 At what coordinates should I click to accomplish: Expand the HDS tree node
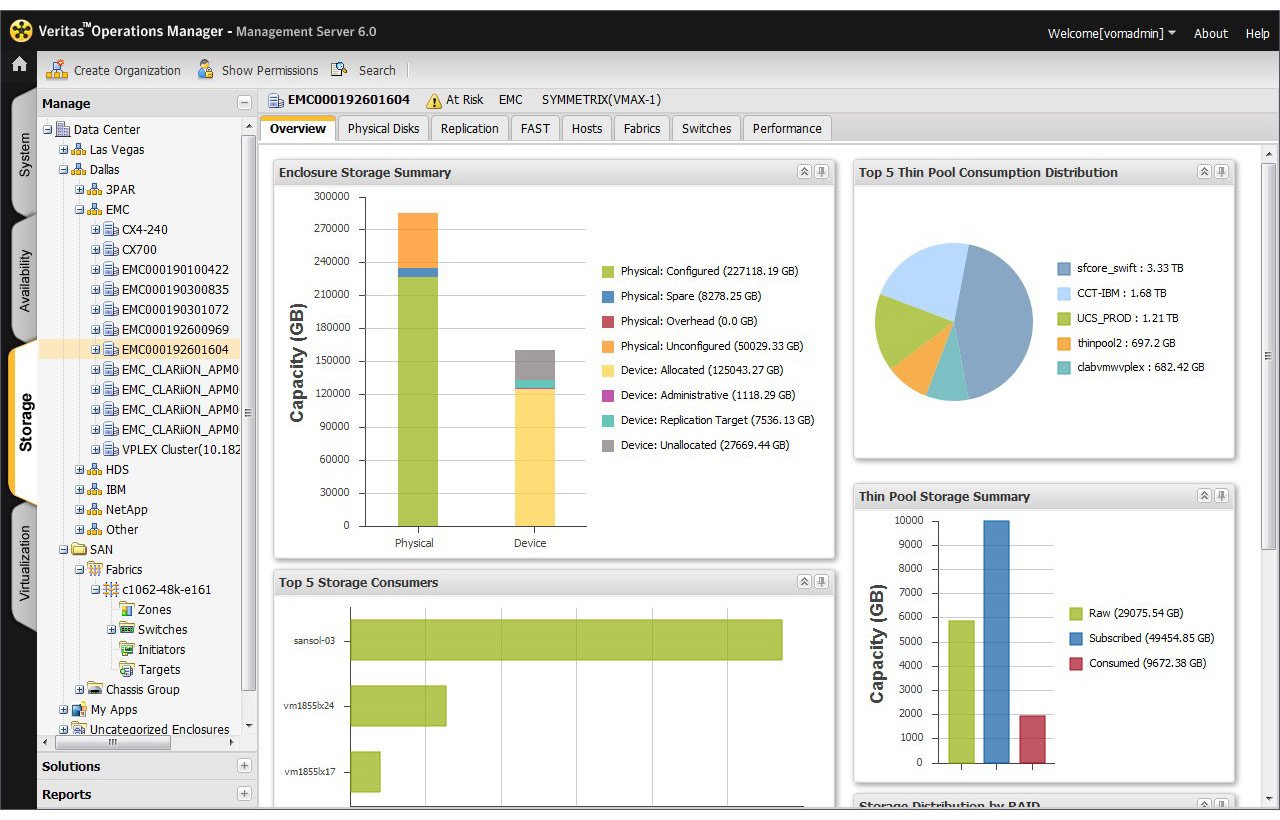point(79,470)
